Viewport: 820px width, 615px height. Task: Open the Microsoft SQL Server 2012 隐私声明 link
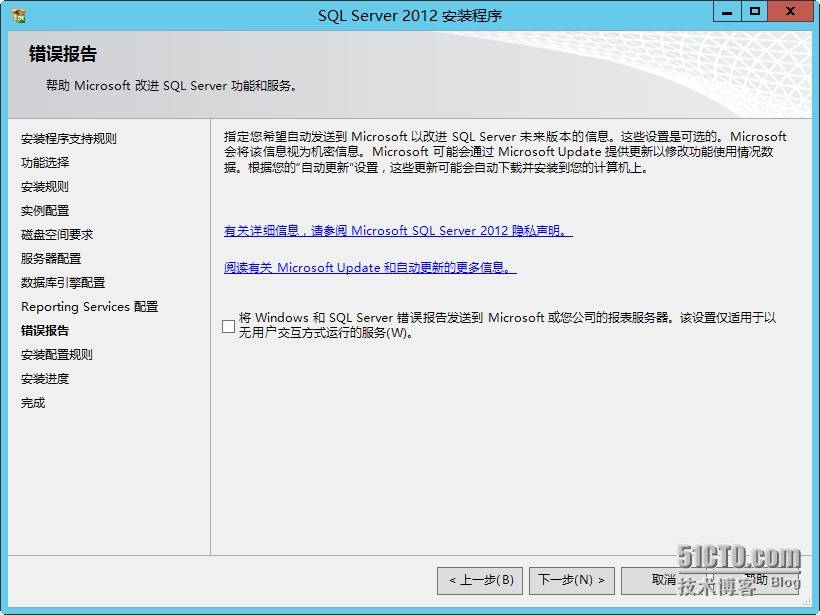click(x=398, y=231)
